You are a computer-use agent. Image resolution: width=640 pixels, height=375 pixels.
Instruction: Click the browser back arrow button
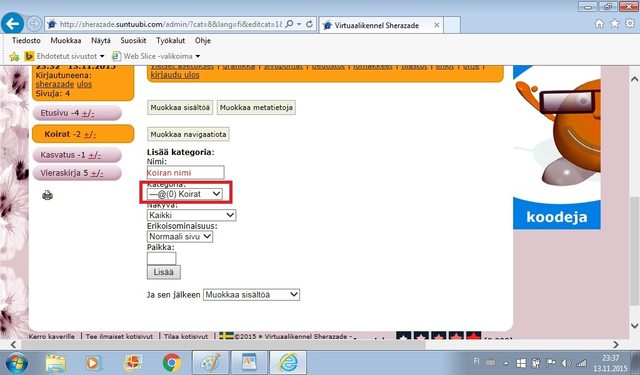click(13, 24)
